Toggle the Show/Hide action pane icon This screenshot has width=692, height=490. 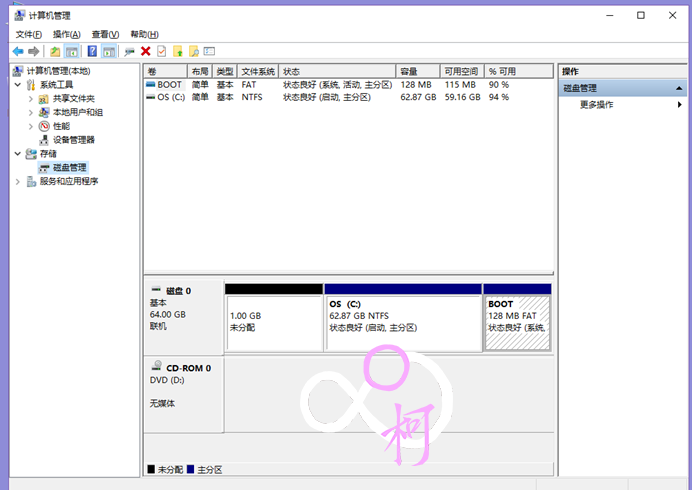(x=109, y=52)
